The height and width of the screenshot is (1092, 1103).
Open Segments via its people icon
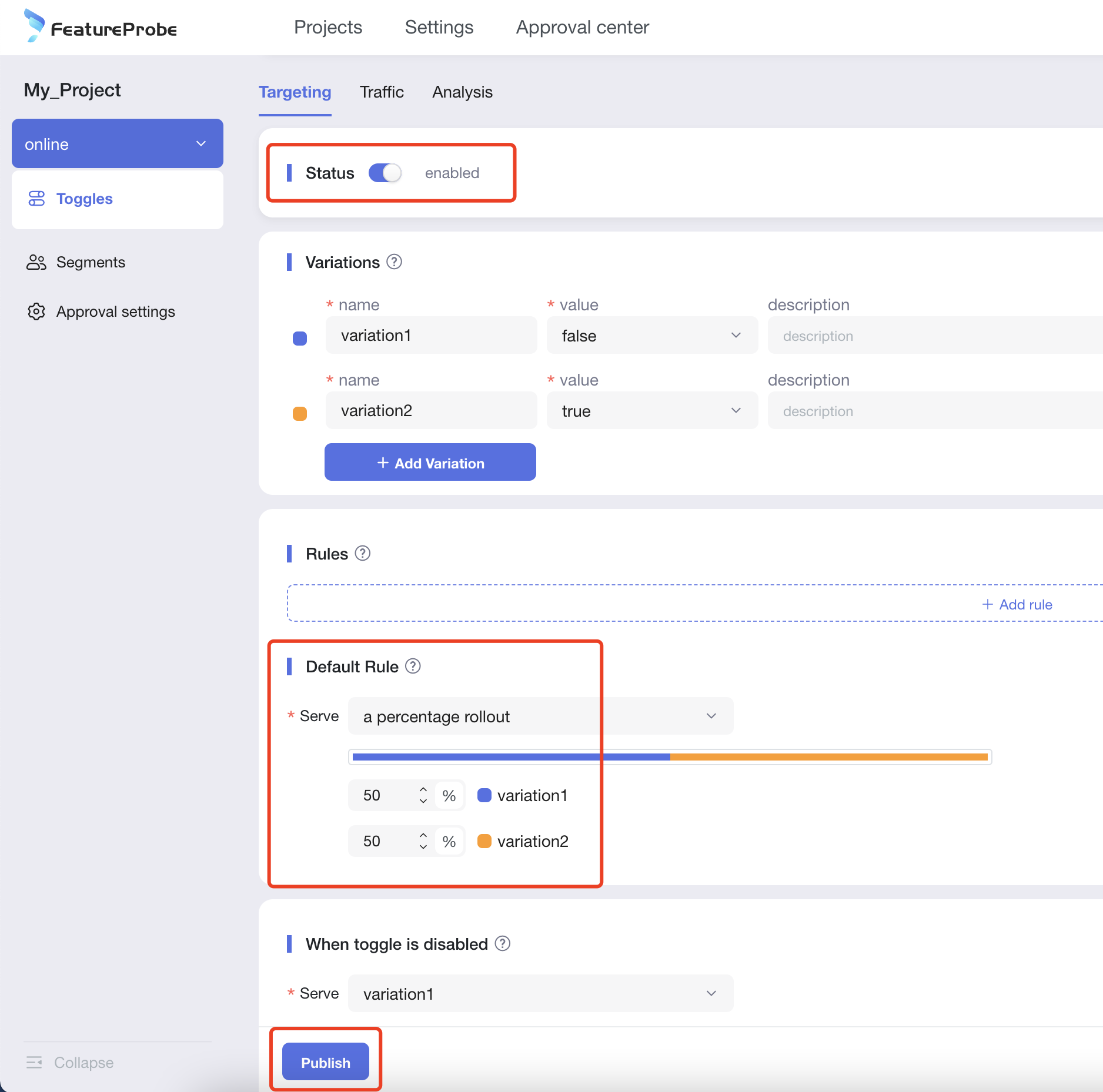coord(36,262)
